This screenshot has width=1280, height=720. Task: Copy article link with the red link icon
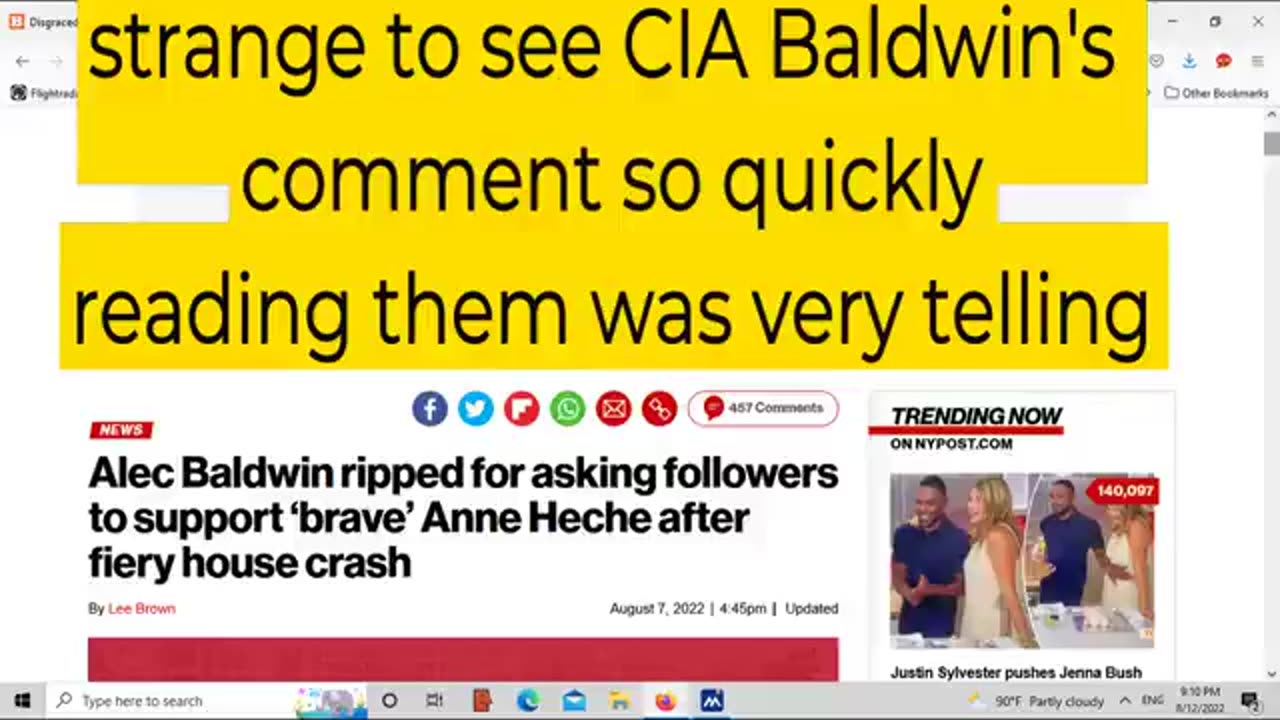659,408
